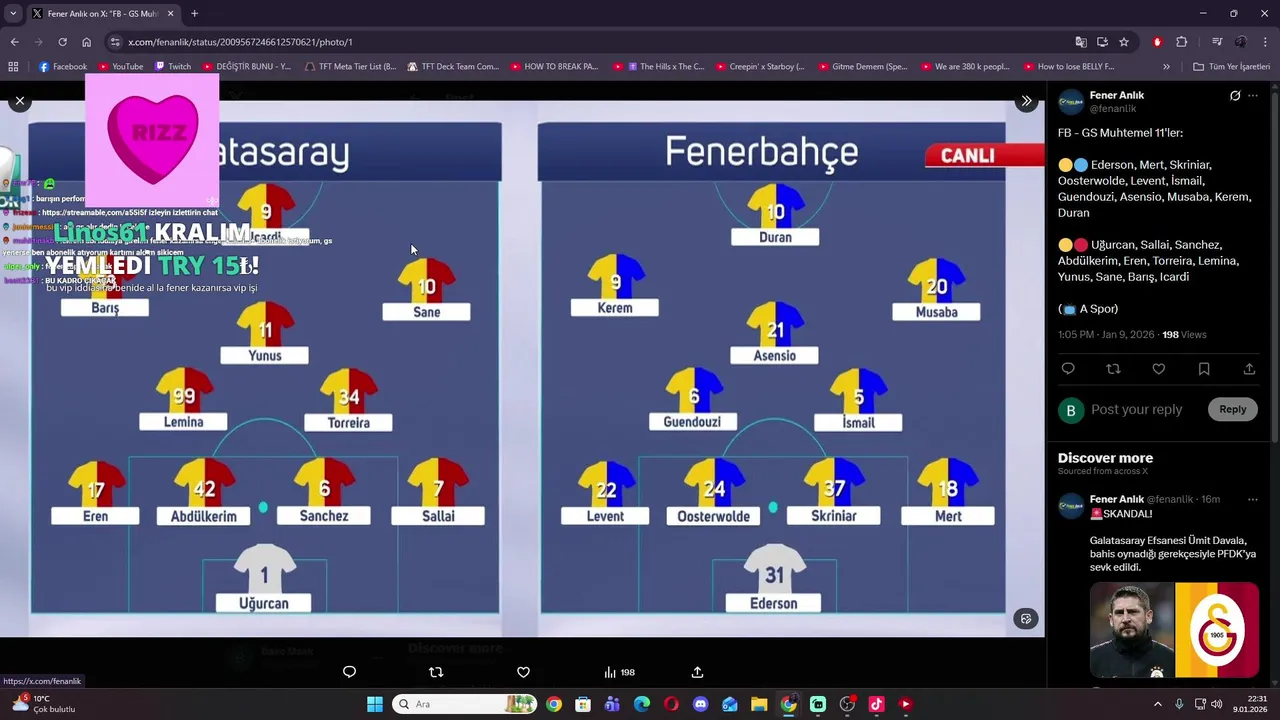The height and width of the screenshot is (720, 1280).
Task: Open Discord from the taskbar
Action: (700, 704)
